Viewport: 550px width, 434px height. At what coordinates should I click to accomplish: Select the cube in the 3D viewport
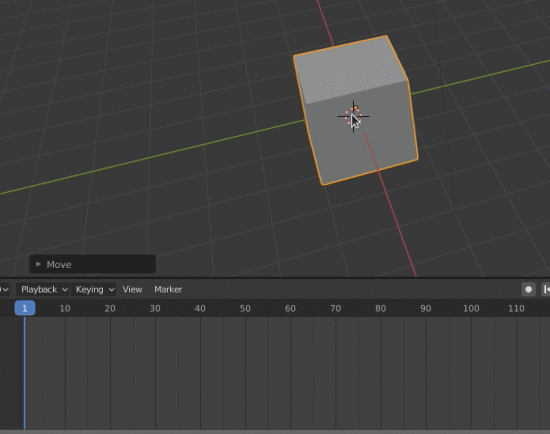355,110
